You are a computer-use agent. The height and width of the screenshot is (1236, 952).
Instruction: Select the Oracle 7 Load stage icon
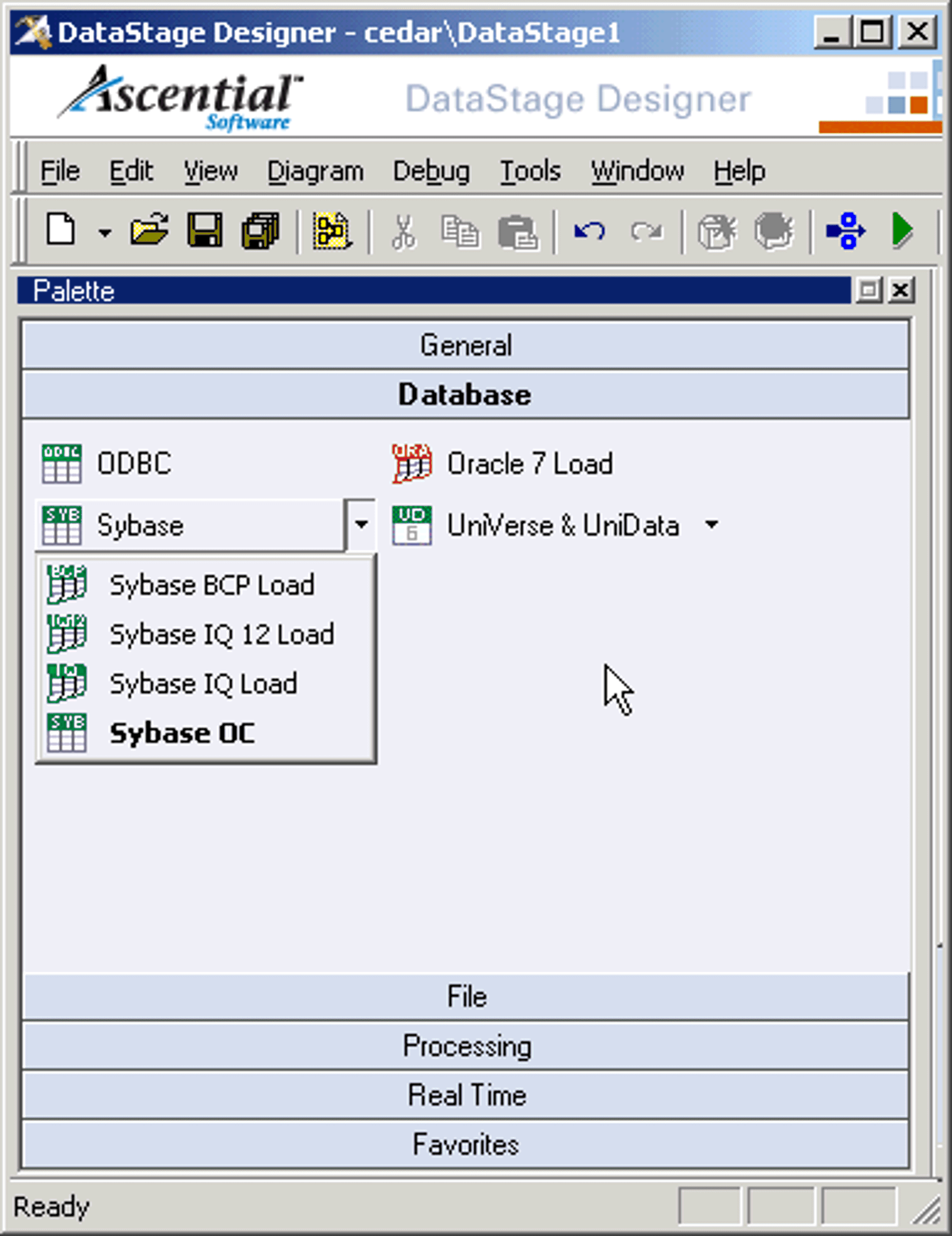click(412, 464)
